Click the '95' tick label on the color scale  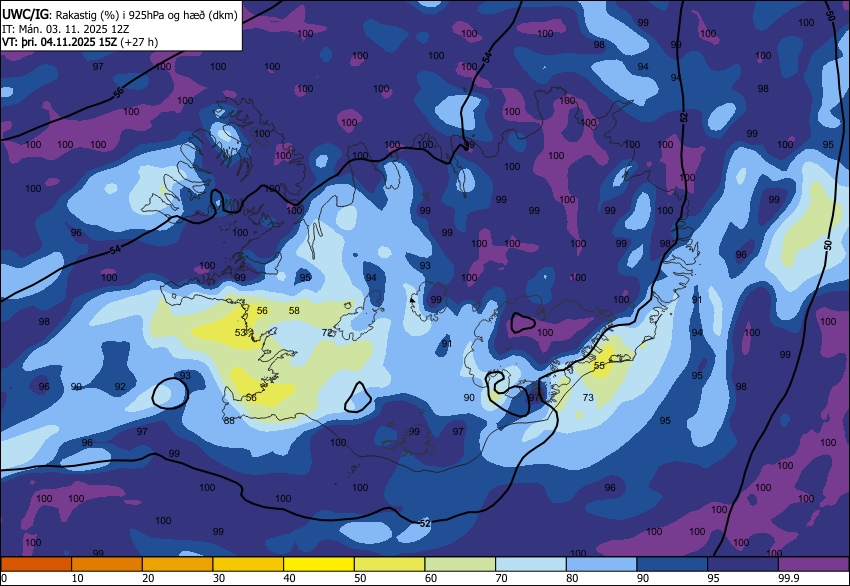713,578
